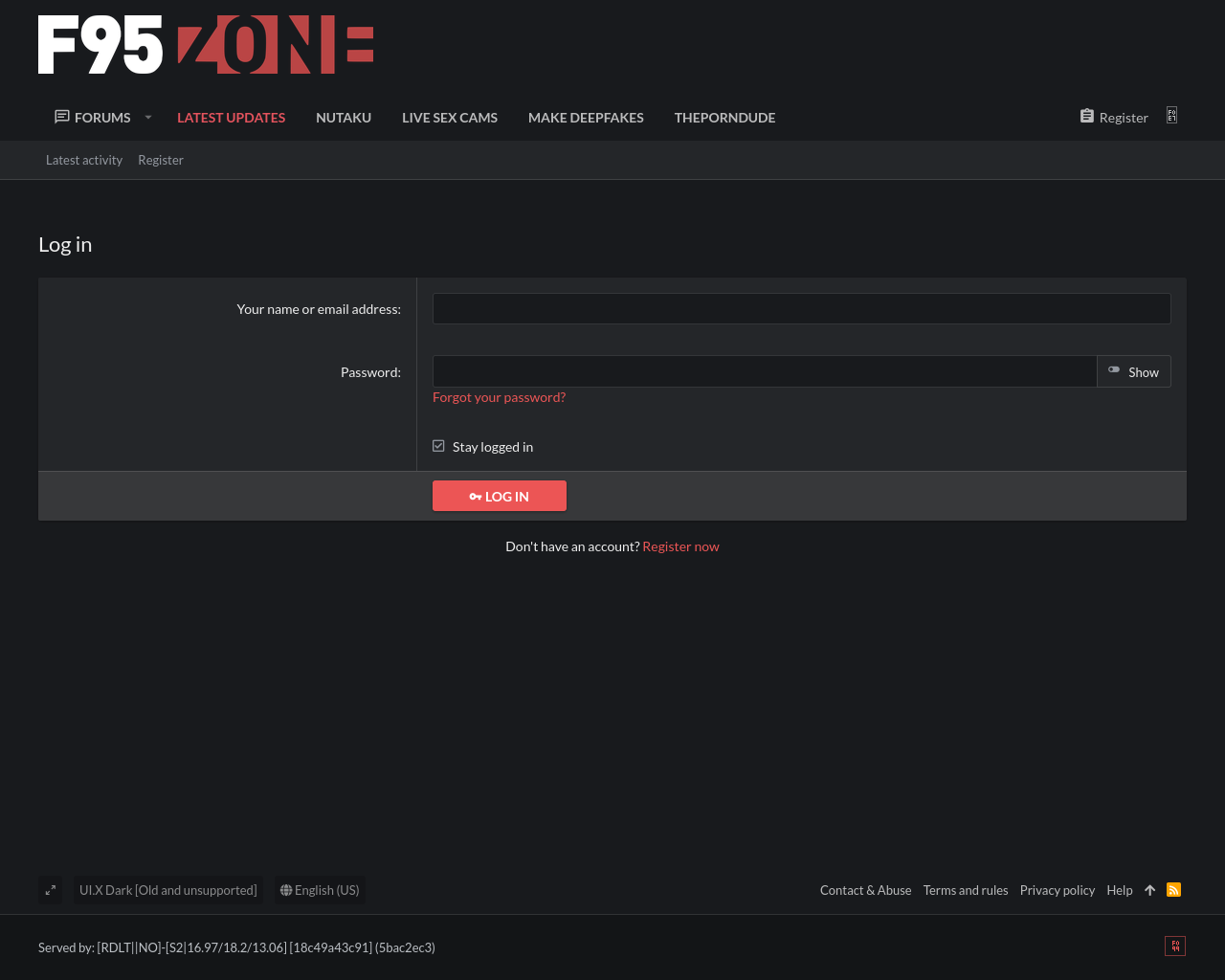Open Help footer link
The image size is (1225, 980).
pos(1120,890)
